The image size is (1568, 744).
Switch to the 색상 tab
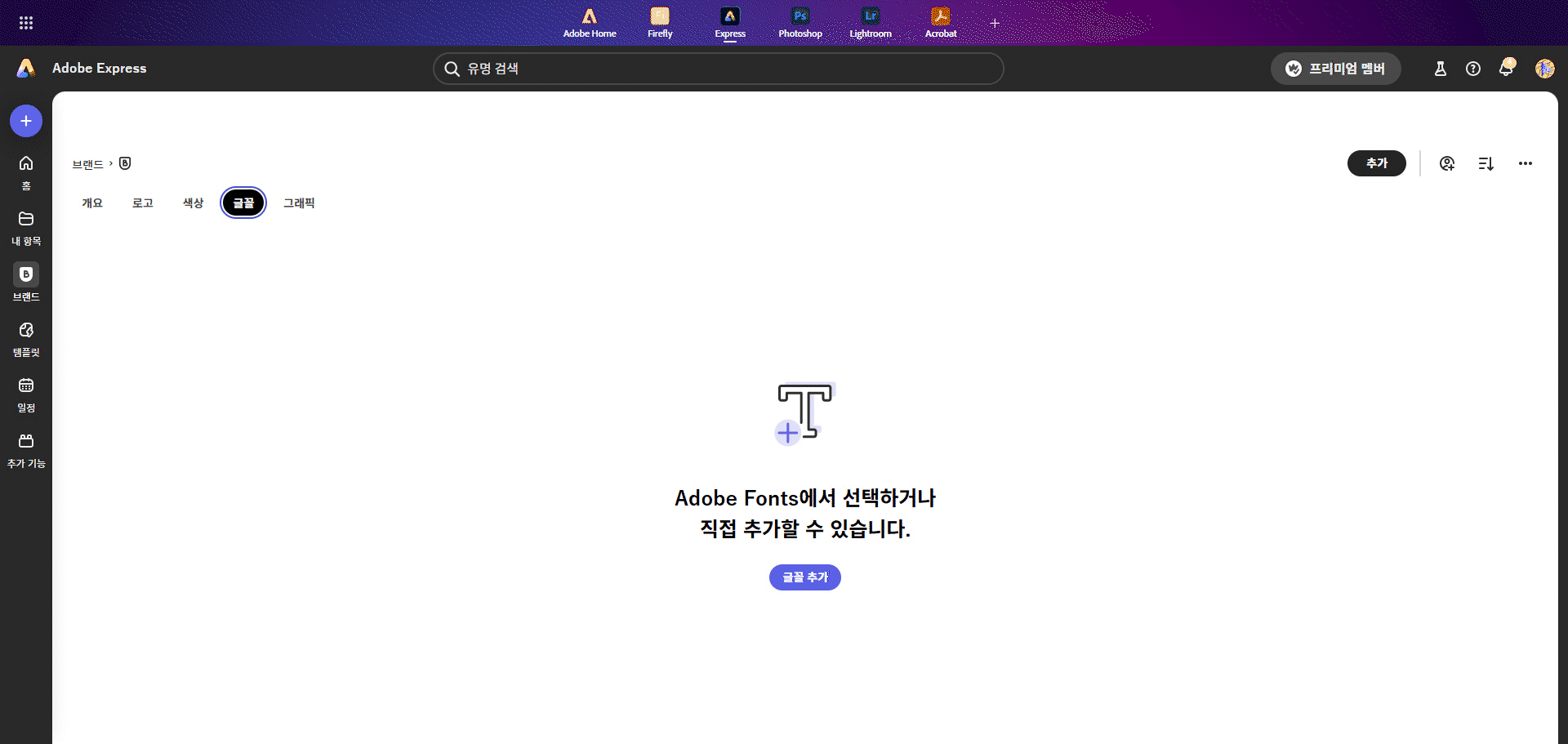point(193,203)
